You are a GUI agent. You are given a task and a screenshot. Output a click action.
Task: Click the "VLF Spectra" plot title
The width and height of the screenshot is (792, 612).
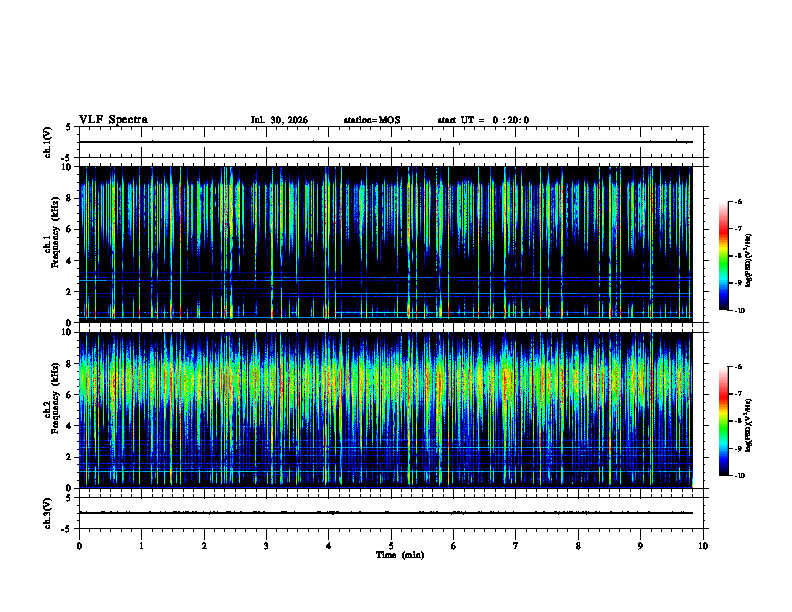point(113,120)
